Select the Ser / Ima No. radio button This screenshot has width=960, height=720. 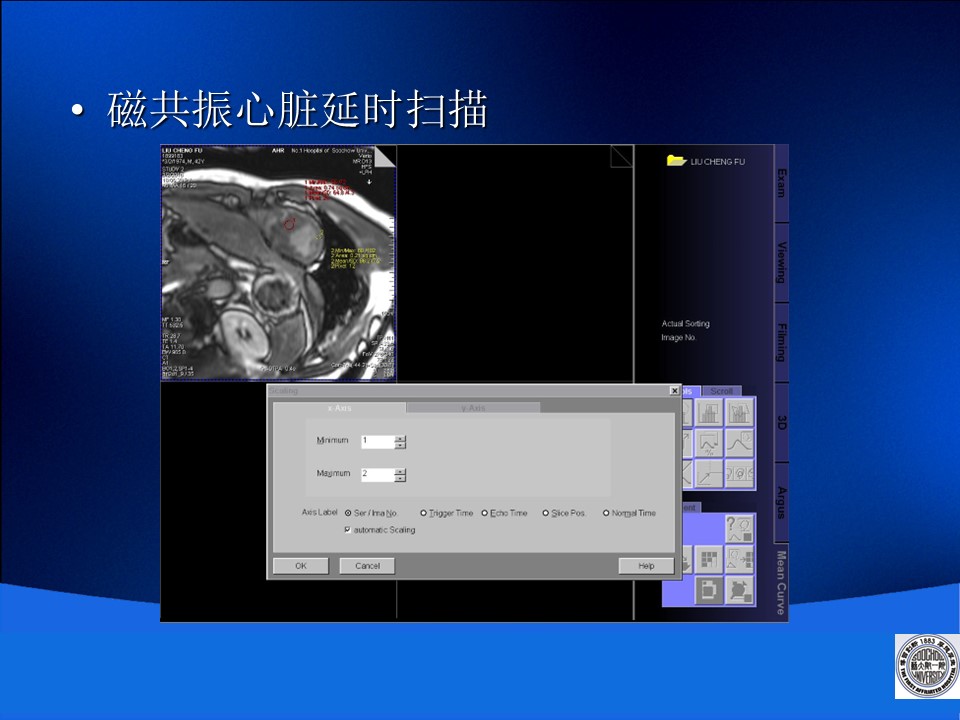[x=348, y=513]
